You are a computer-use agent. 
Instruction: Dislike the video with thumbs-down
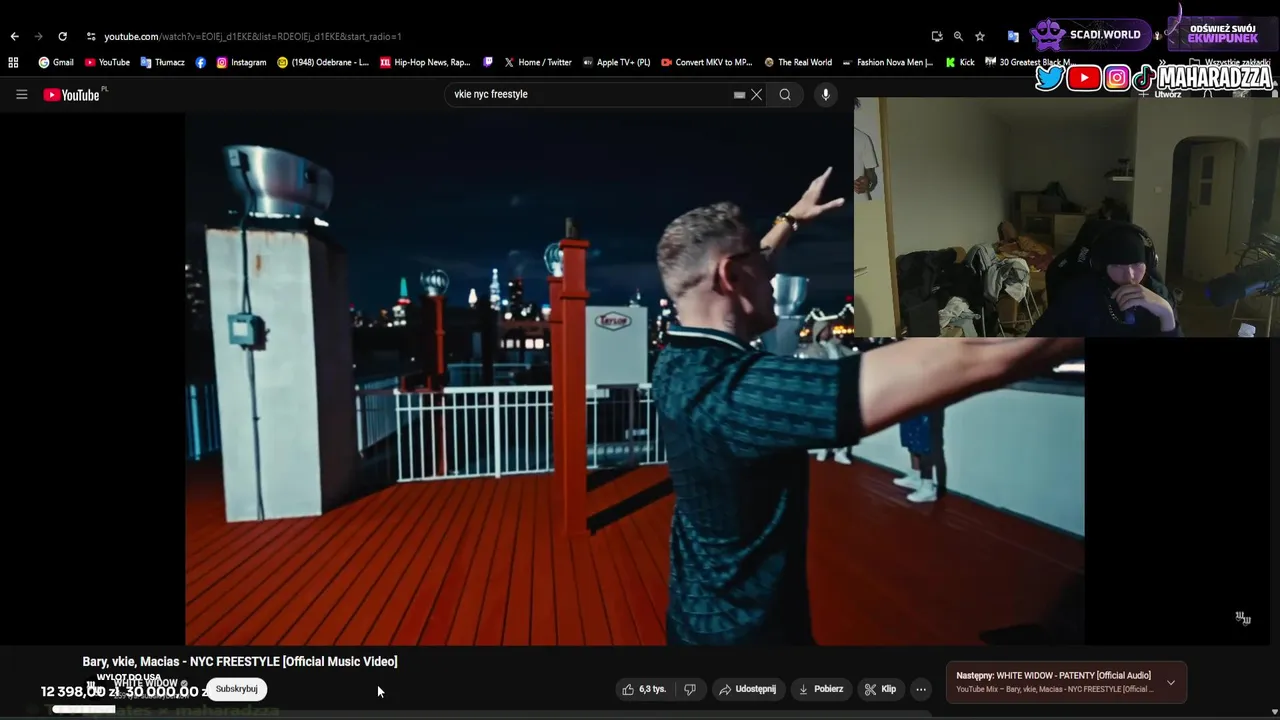click(x=689, y=689)
